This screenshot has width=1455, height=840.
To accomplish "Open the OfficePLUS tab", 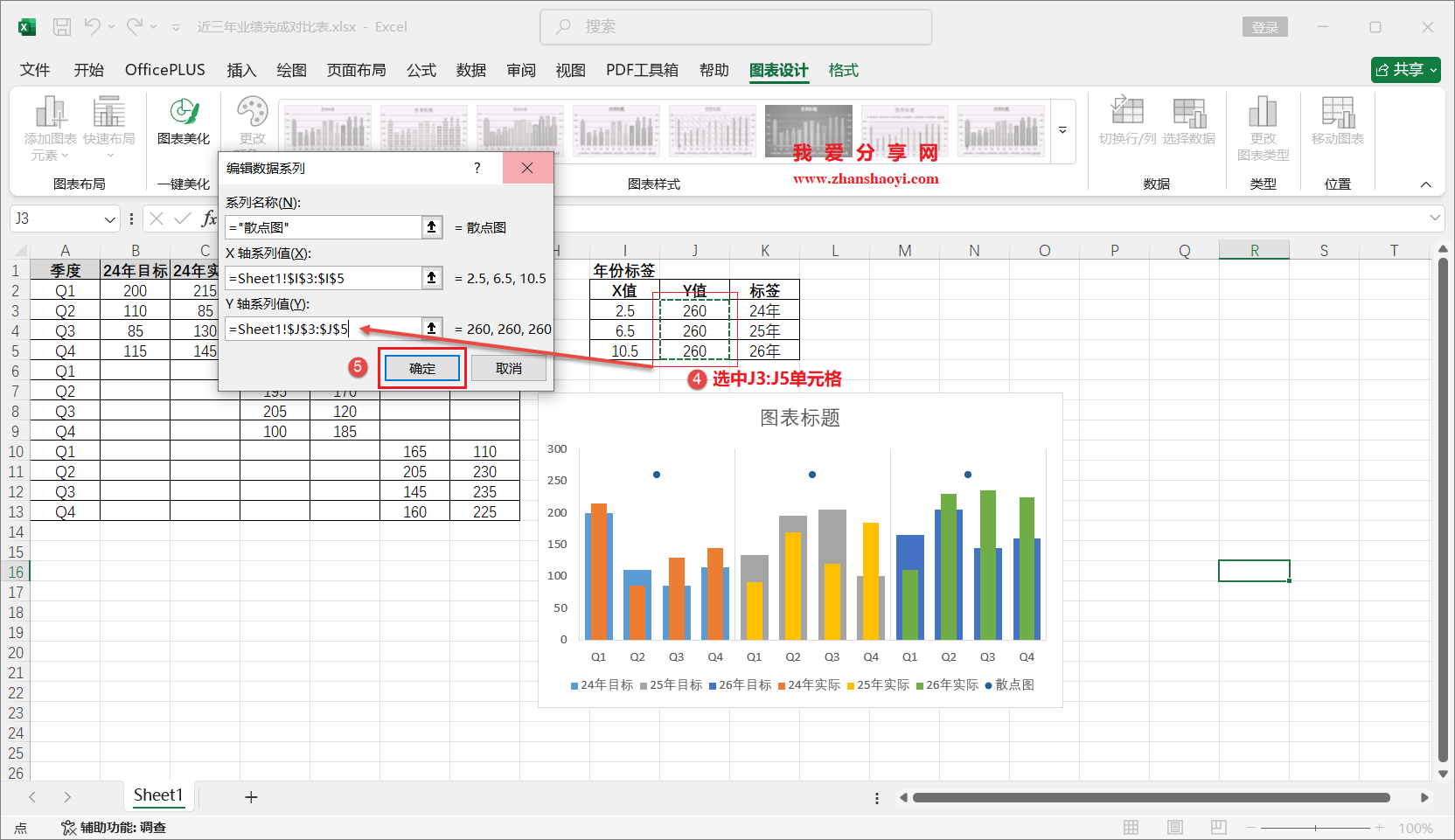I will [165, 70].
